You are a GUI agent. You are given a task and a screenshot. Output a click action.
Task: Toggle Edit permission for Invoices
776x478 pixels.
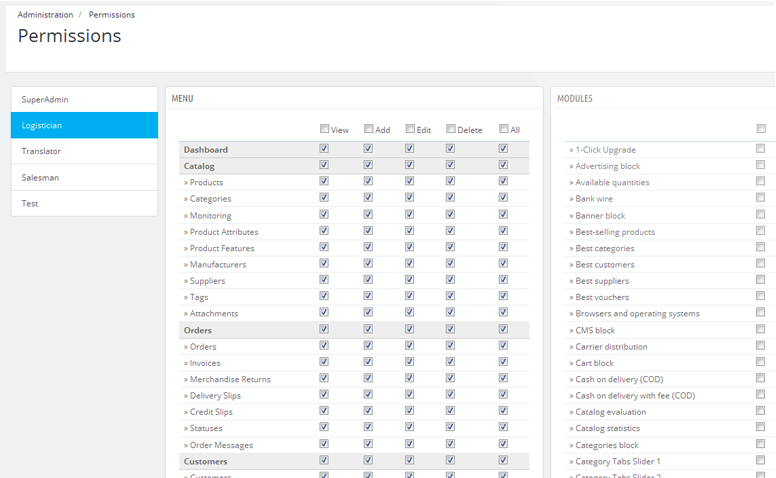pyautogui.click(x=410, y=362)
